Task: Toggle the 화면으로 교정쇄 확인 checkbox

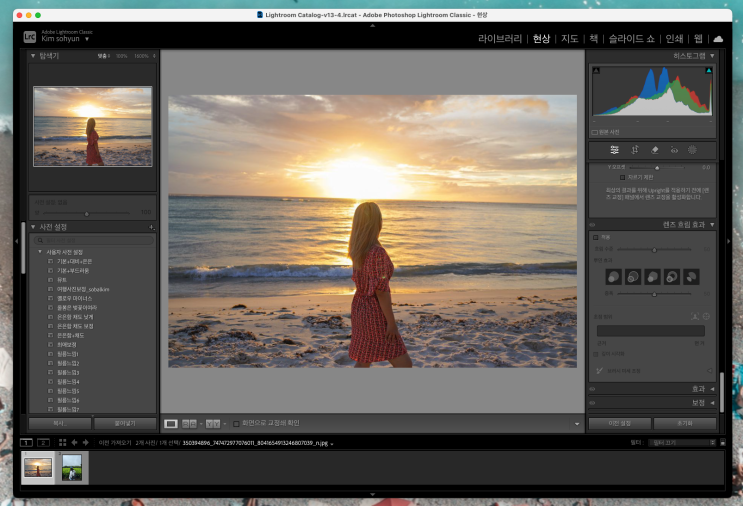Action: point(235,424)
